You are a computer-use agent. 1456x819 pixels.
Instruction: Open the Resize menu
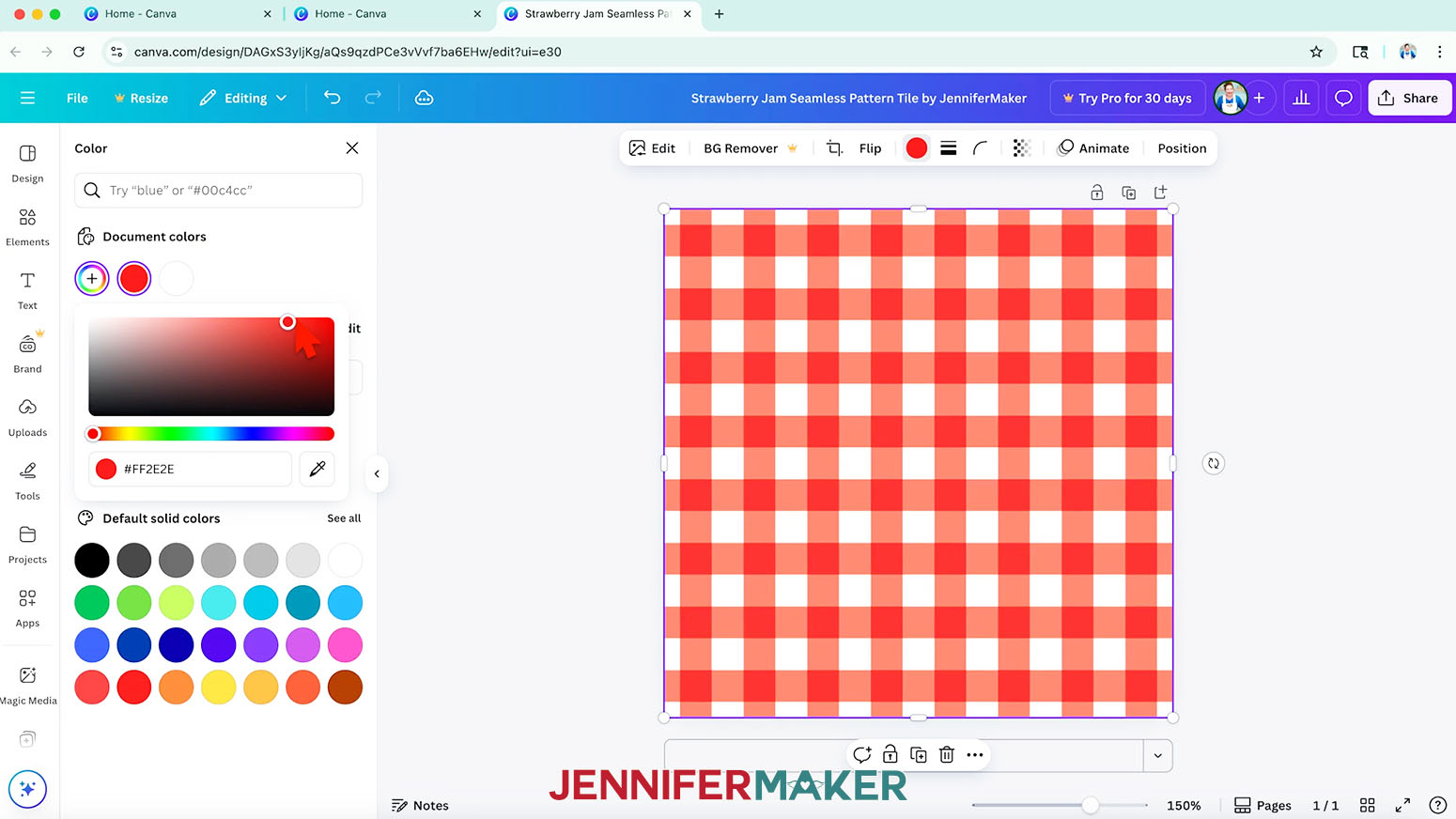point(141,98)
